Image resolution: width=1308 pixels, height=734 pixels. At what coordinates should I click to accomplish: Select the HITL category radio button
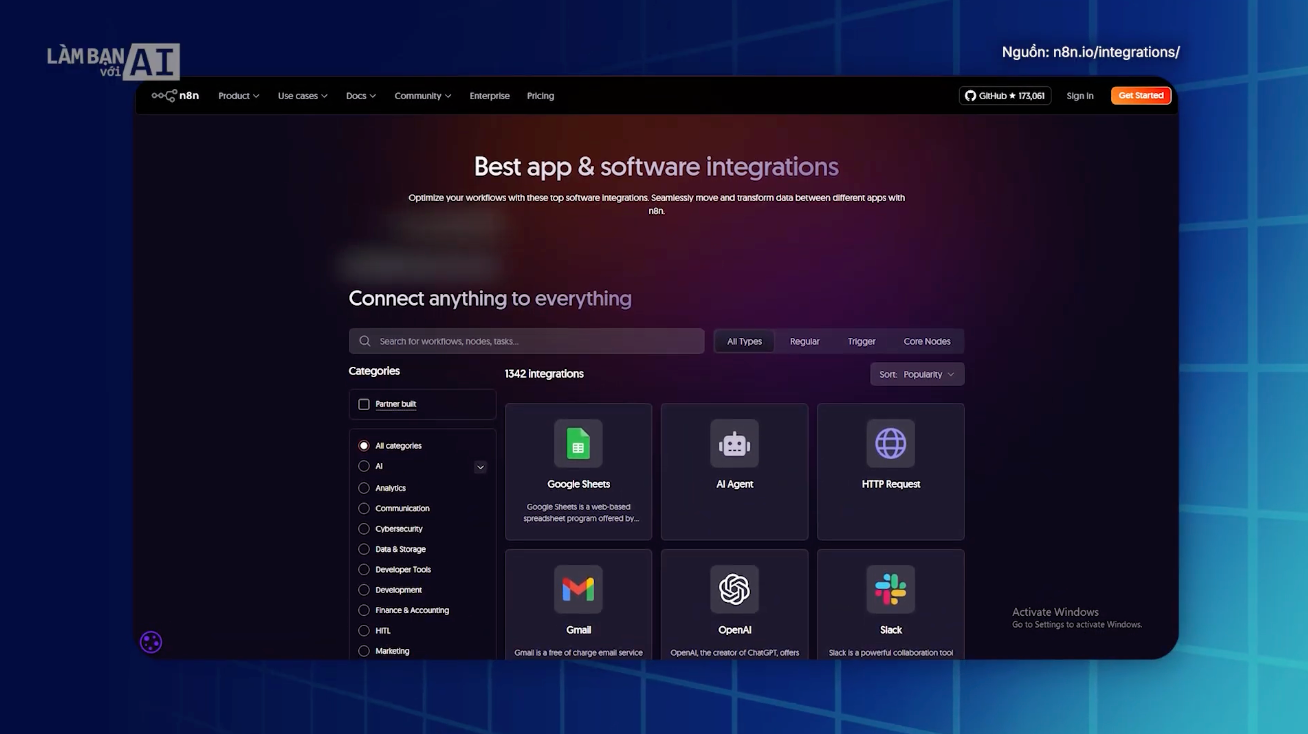click(x=364, y=631)
